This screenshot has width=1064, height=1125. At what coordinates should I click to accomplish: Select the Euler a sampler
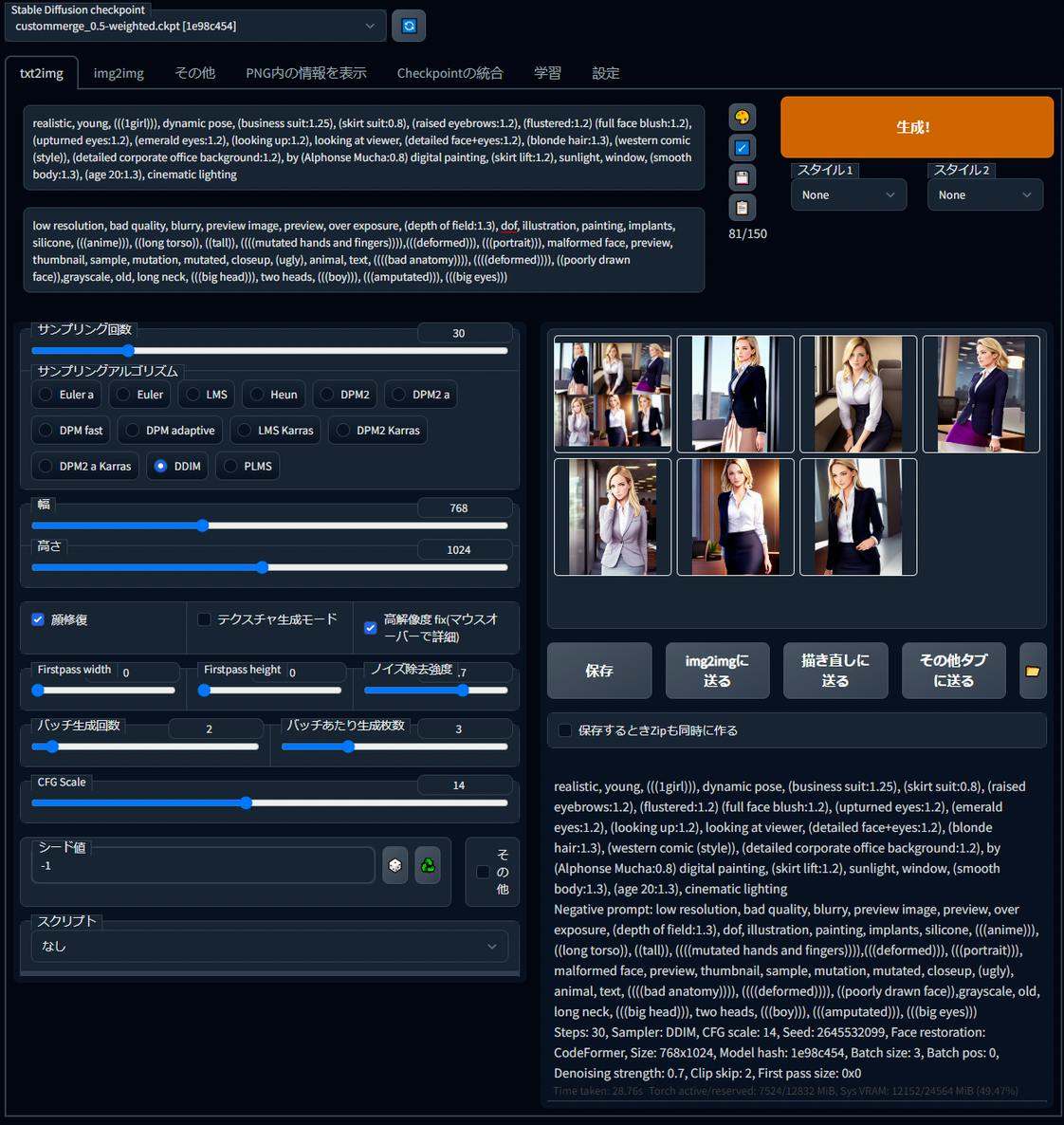pos(66,395)
